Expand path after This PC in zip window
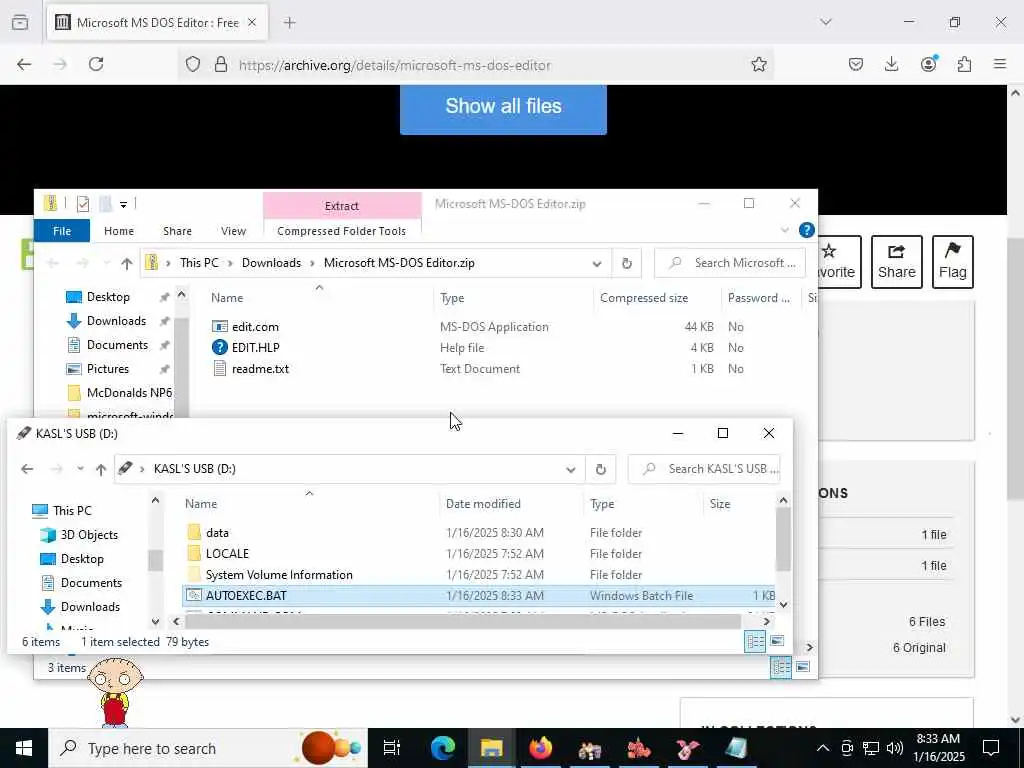 click(x=230, y=263)
